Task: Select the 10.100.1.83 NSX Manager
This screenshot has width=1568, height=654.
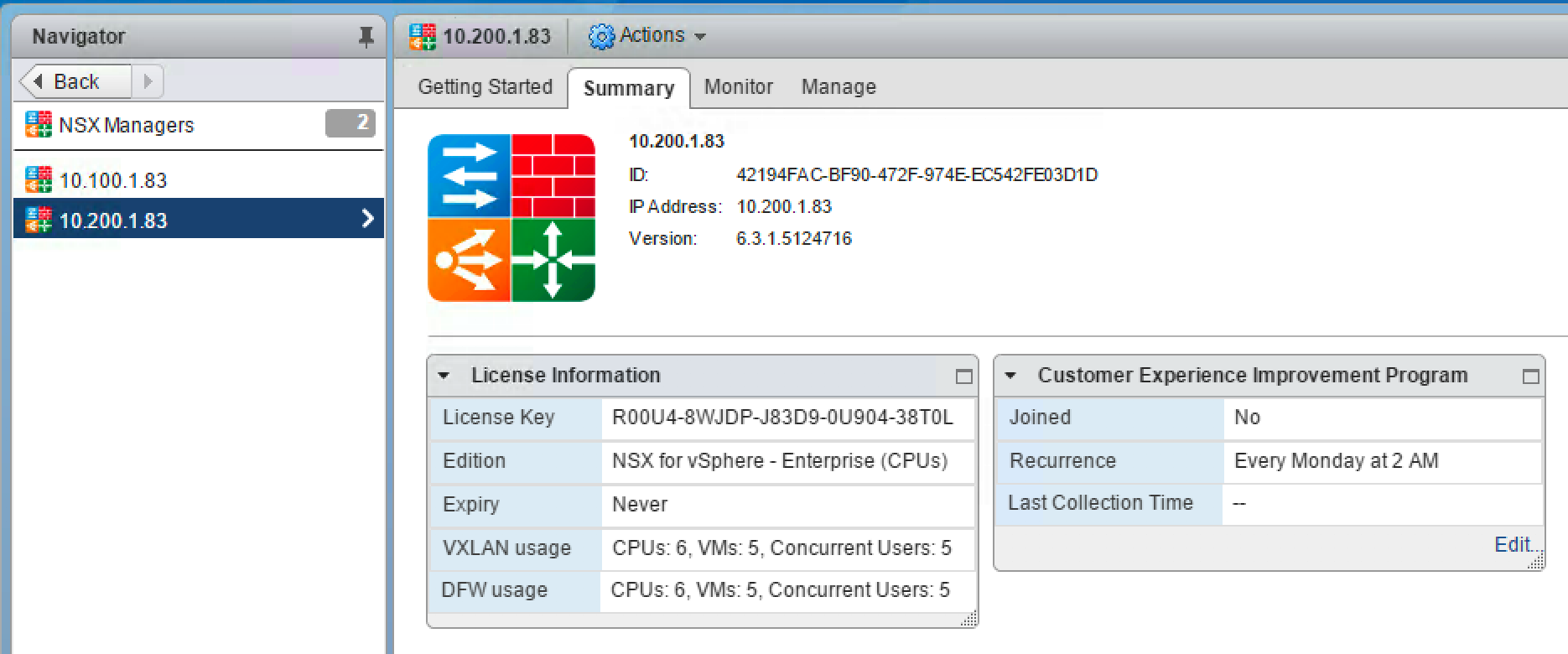Action: (113, 180)
